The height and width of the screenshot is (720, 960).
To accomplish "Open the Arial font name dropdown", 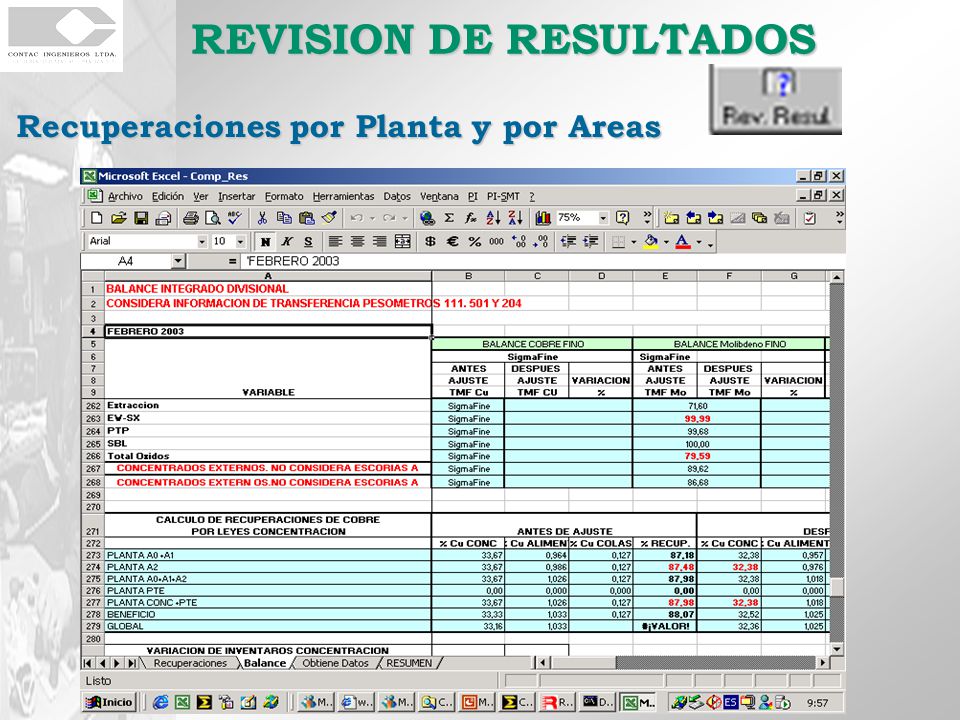I will pos(201,241).
